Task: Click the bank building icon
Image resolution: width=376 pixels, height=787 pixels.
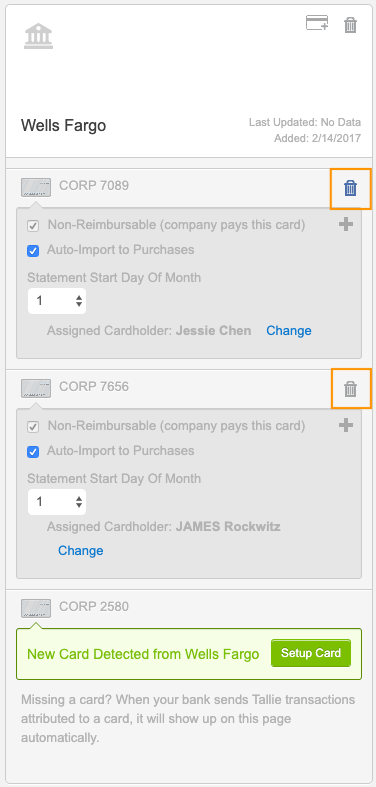Action: [39, 36]
